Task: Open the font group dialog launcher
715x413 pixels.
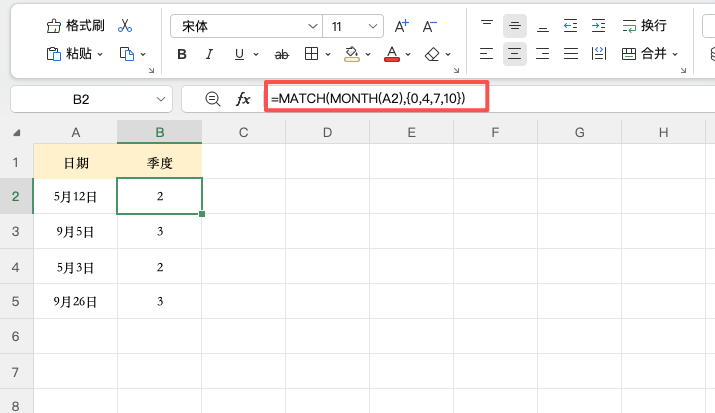Action: point(456,70)
